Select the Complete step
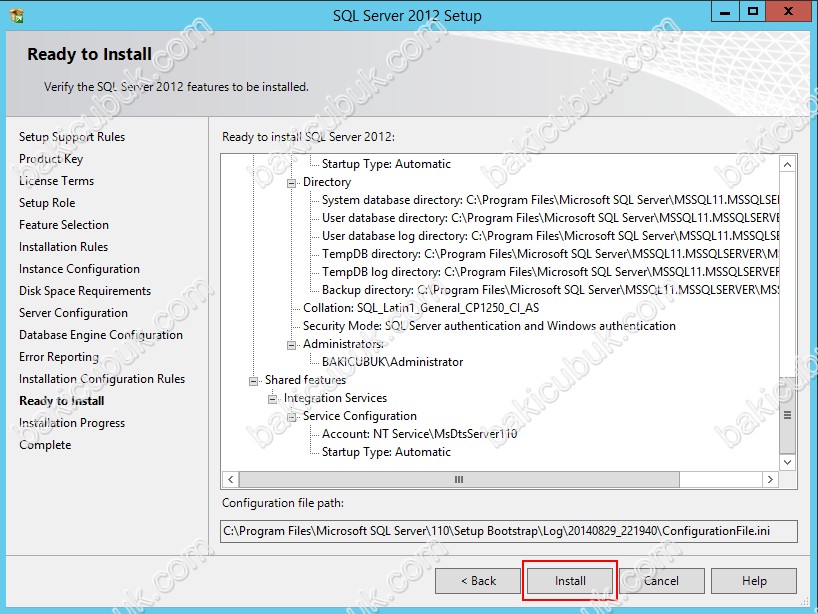 coord(45,445)
